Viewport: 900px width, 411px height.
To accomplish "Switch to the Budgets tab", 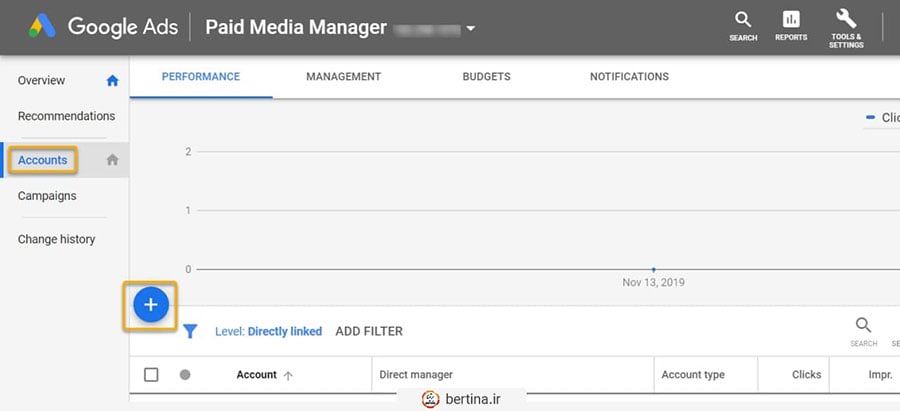I will 486,76.
